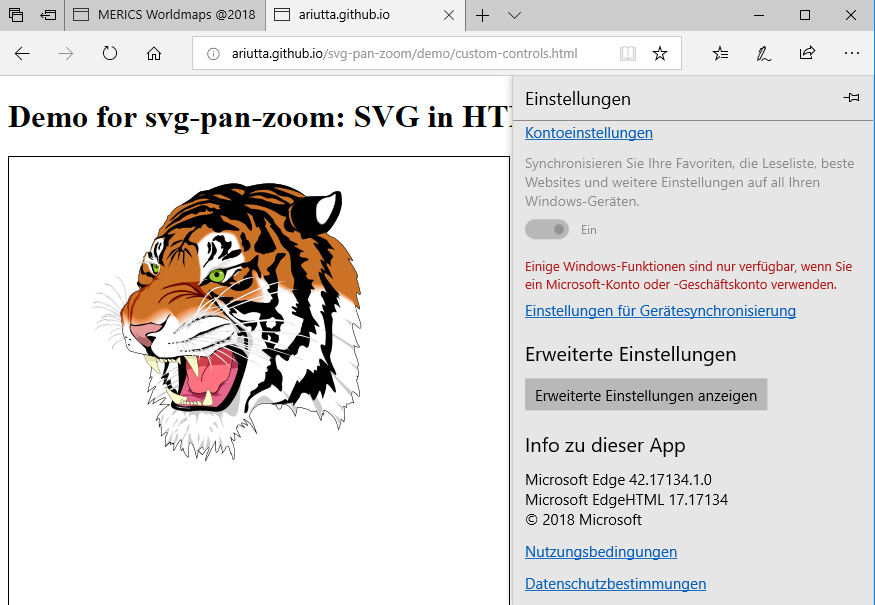Viewport: 875px width, 605px height.
Task: Disable the sync toggle set to Ein
Action: click(x=546, y=229)
